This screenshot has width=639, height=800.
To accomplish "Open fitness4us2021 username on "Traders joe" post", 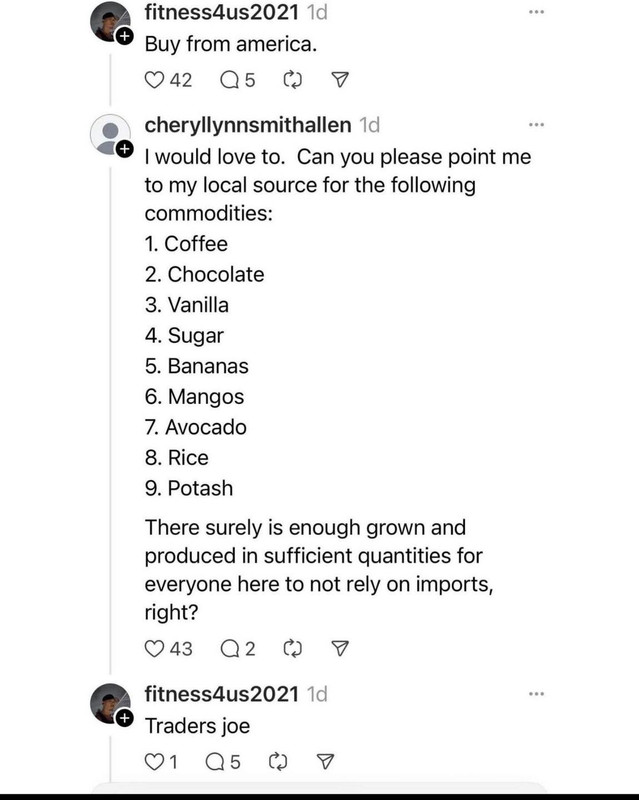I will [222, 694].
